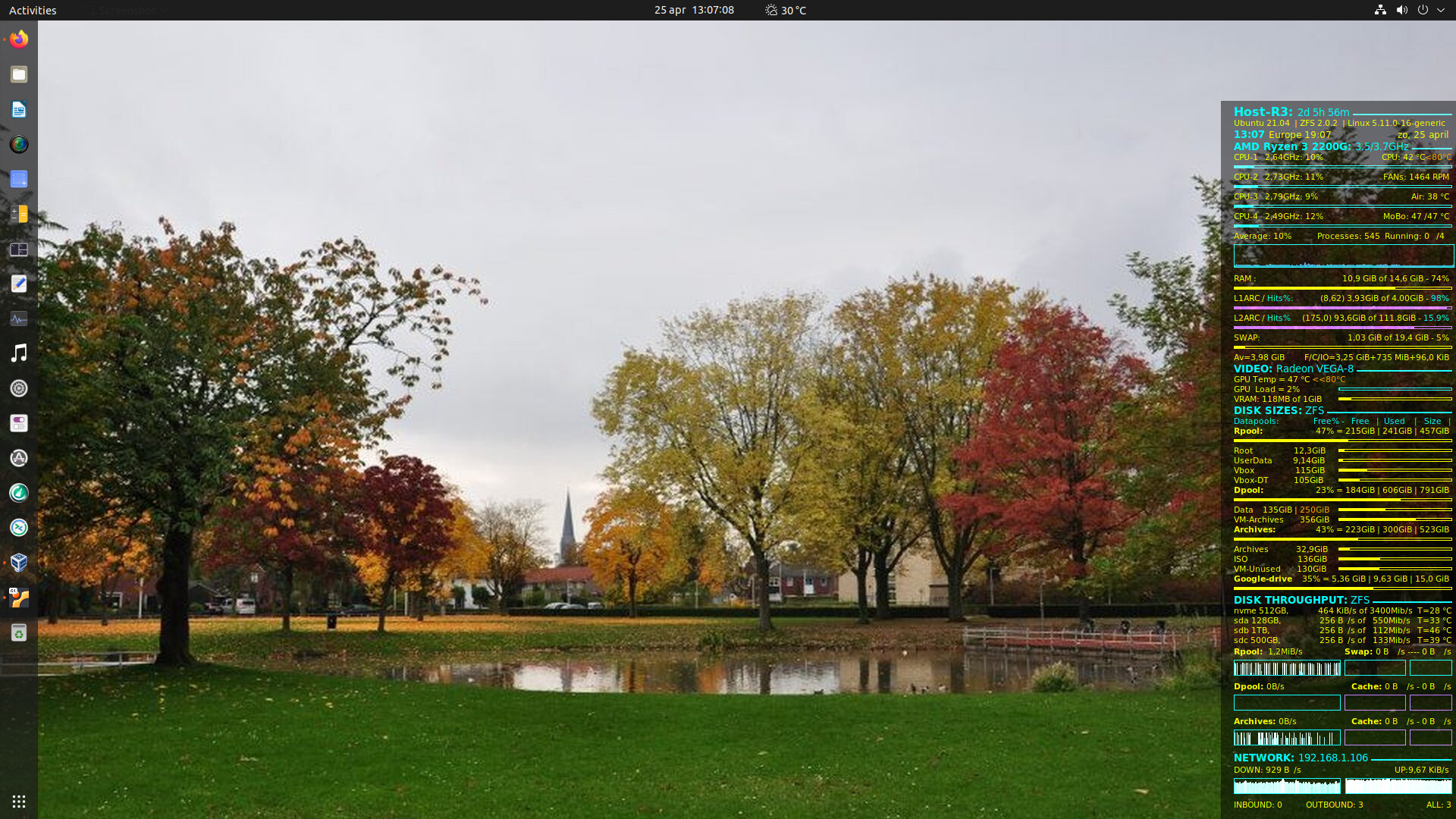Open VirtualBox Manager cube icon
The height and width of the screenshot is (819, 1456).
[19, 563]
